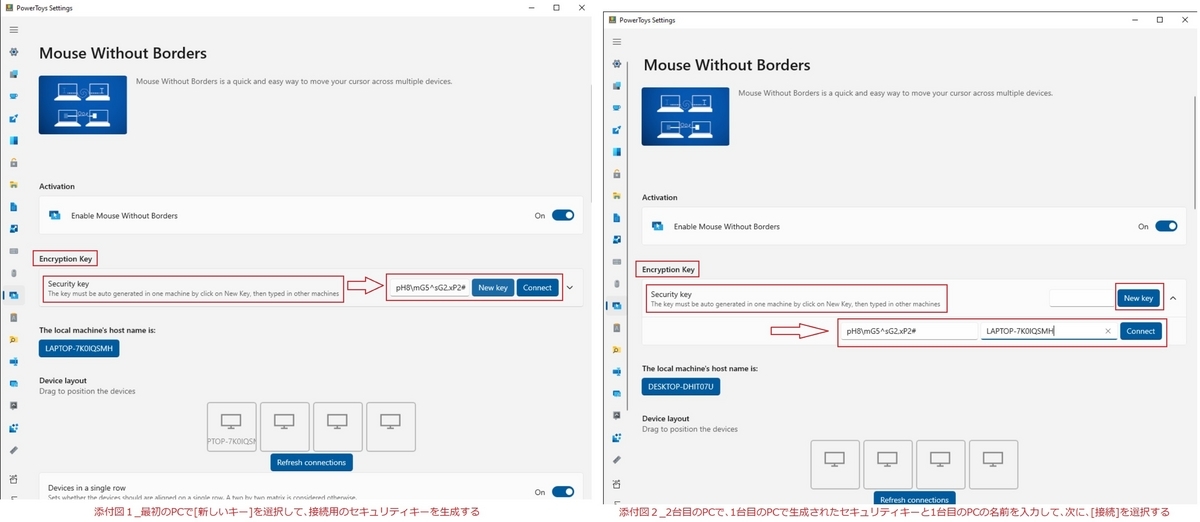Image resolution: width=1200 pixels, height=522 pixels.
Task: Select File Locksmith lock icon in left window
Action: point(13,162)
